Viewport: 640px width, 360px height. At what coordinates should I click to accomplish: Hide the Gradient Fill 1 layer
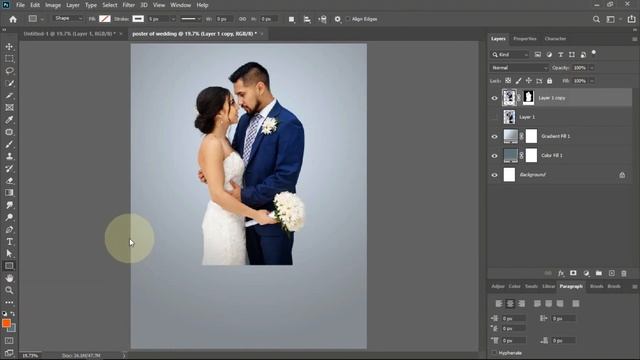[x=494, y=136]
